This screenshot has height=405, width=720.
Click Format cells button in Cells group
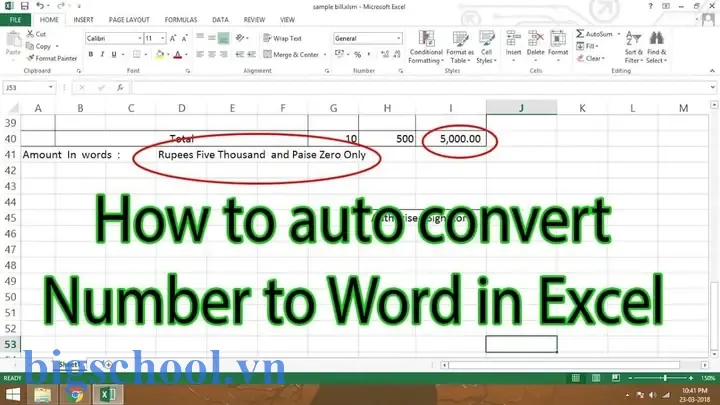[x=558, y=47]
